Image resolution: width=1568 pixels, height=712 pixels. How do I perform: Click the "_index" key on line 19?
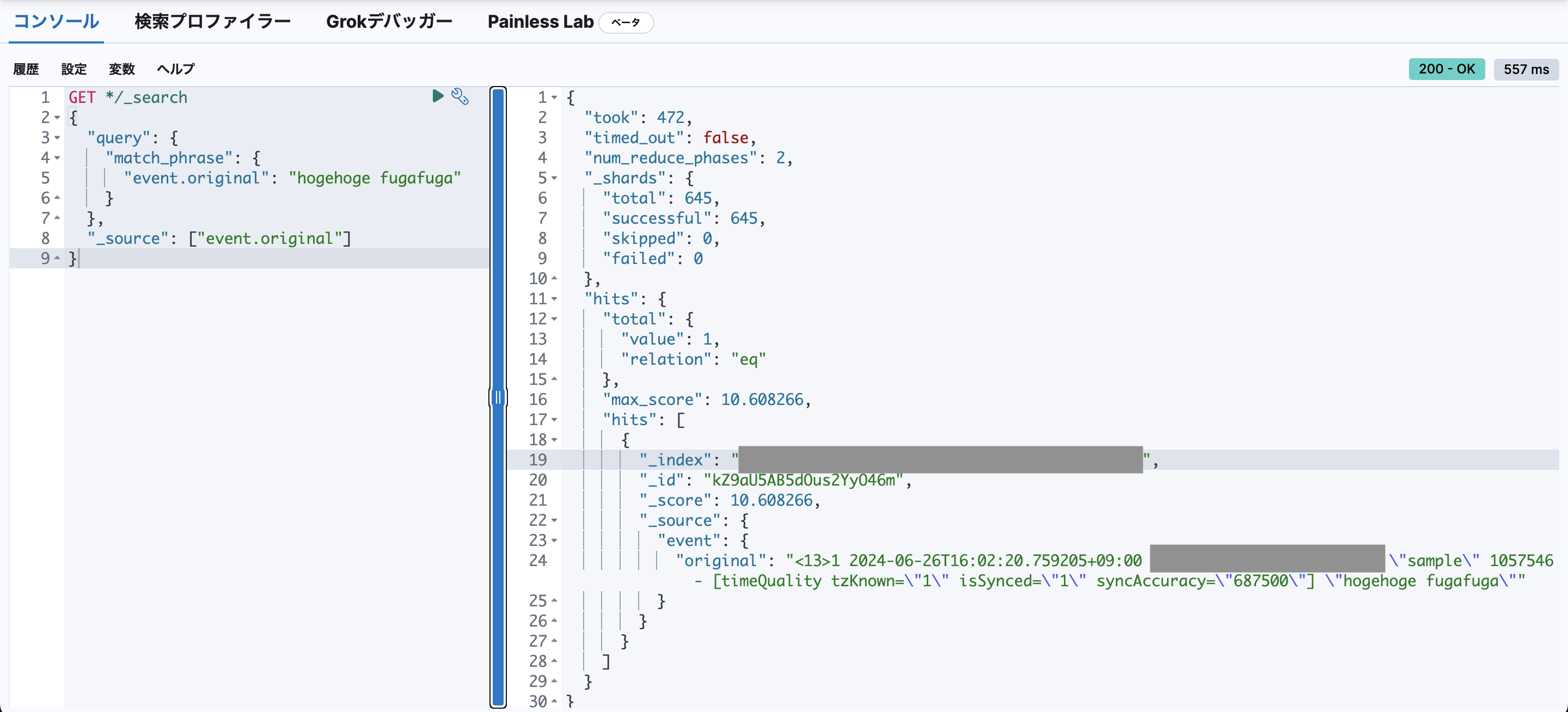675,459
